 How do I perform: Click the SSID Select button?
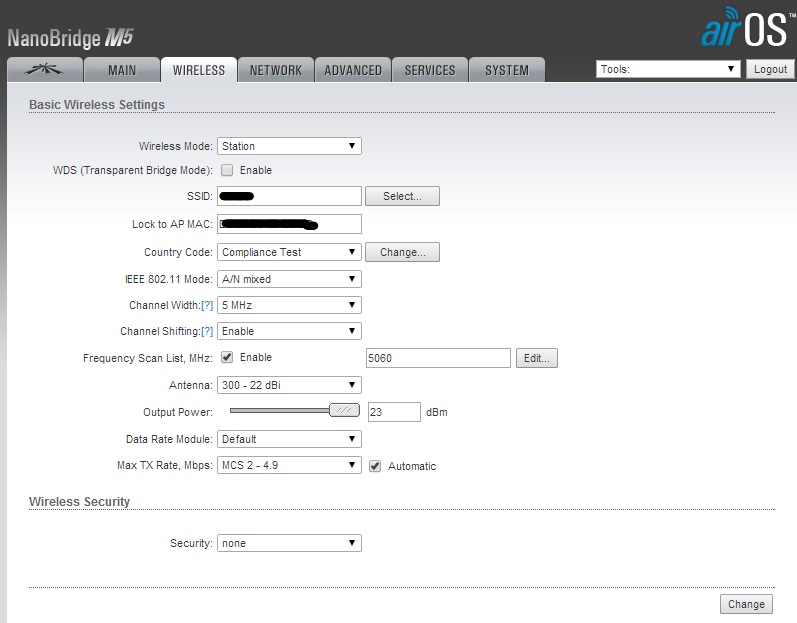(402, 196)
